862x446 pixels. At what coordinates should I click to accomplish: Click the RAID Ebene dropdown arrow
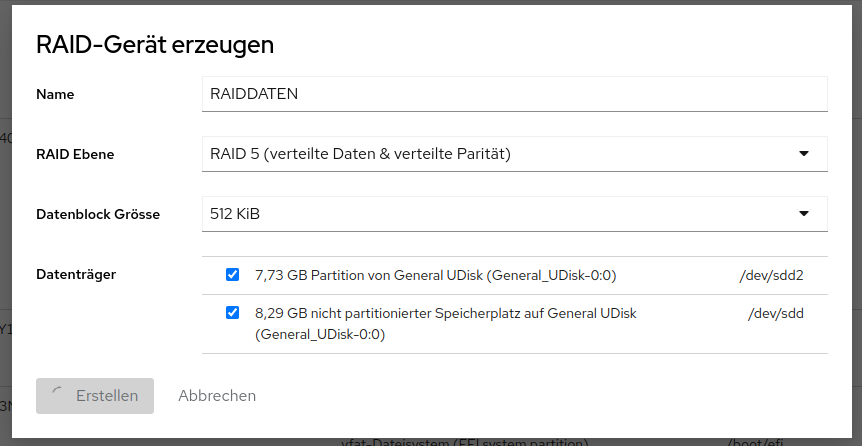point(804,154)
